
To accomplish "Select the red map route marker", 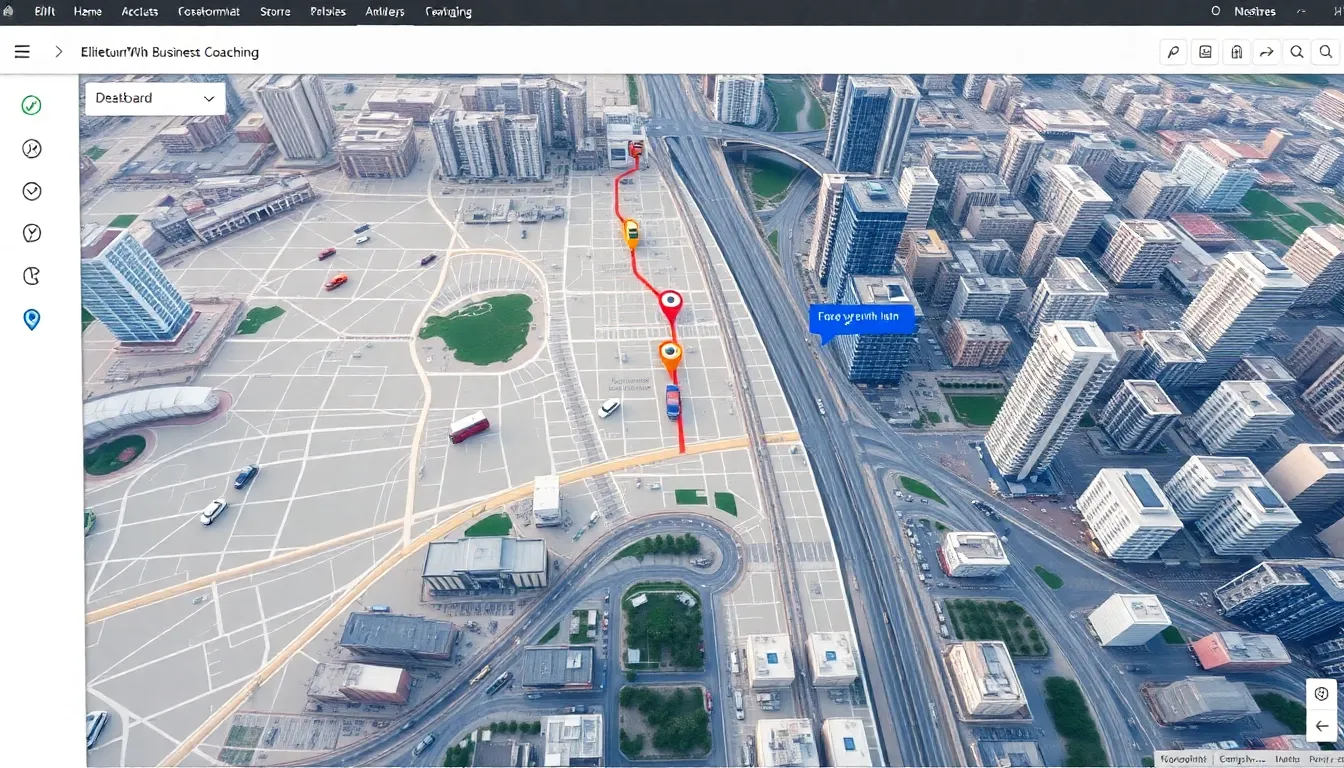I will coord(669,299).
